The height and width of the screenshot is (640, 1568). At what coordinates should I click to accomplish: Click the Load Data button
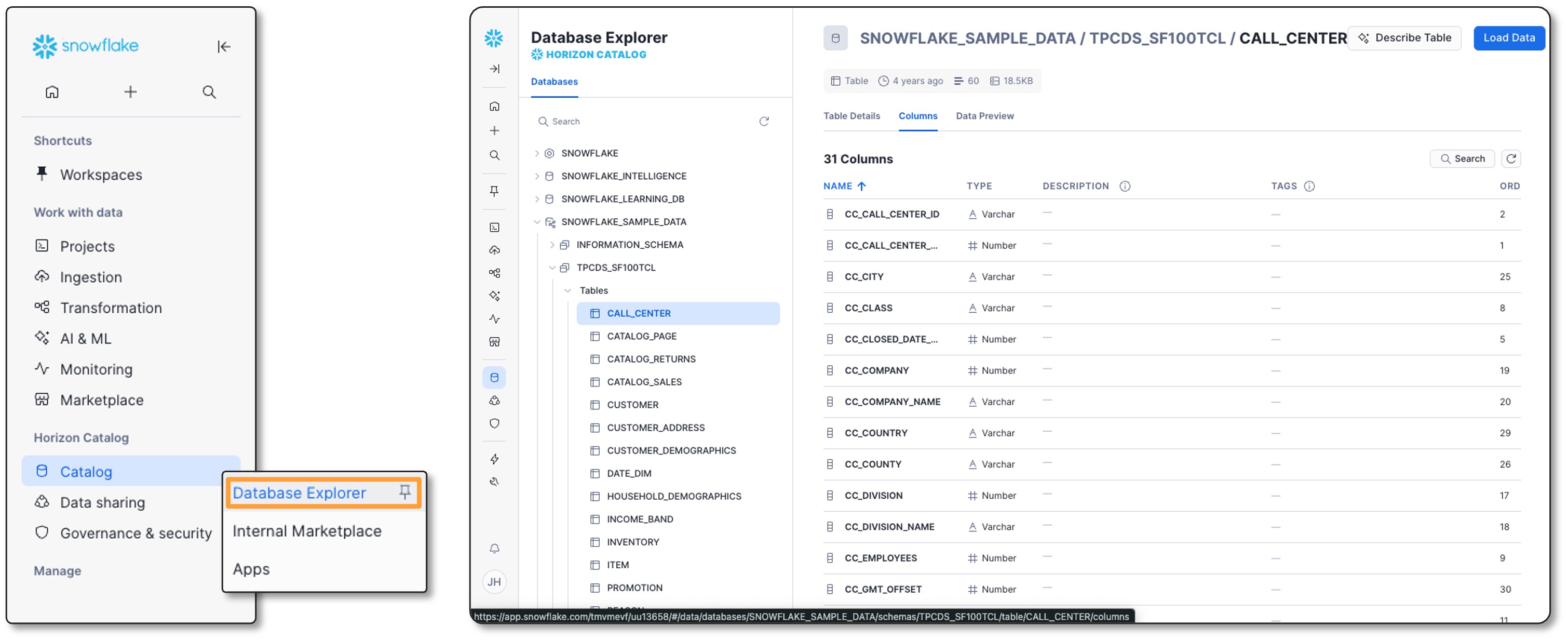[1508, 38]
